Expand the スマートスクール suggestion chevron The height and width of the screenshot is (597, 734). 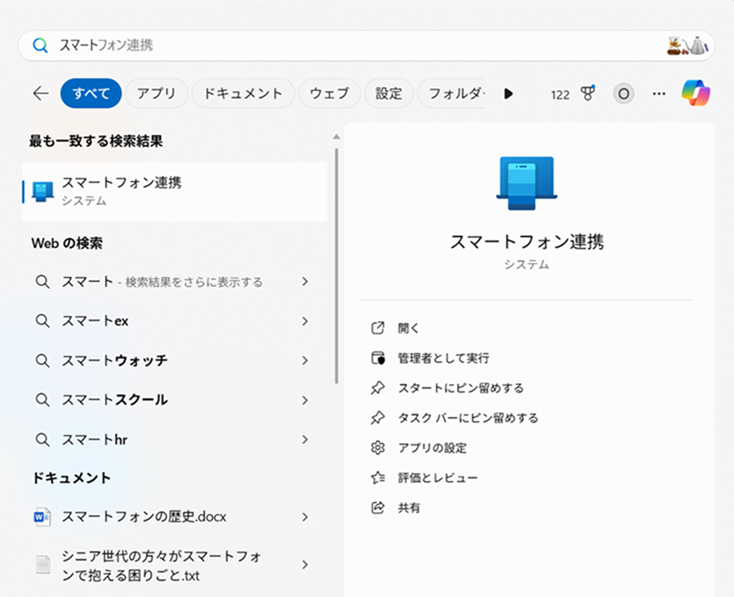305,400
